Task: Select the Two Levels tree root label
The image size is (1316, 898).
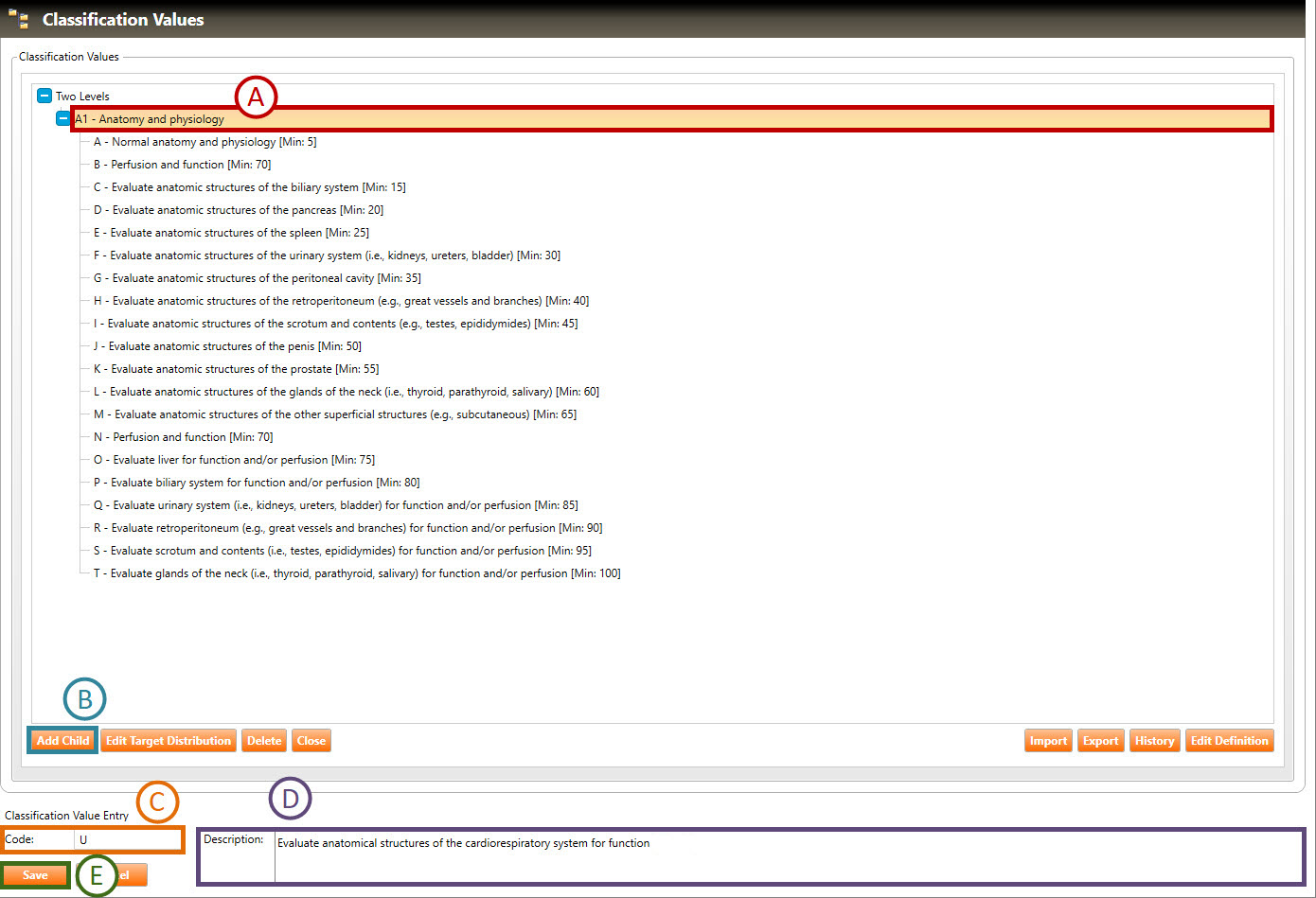Action: click(x=82, y=97)
